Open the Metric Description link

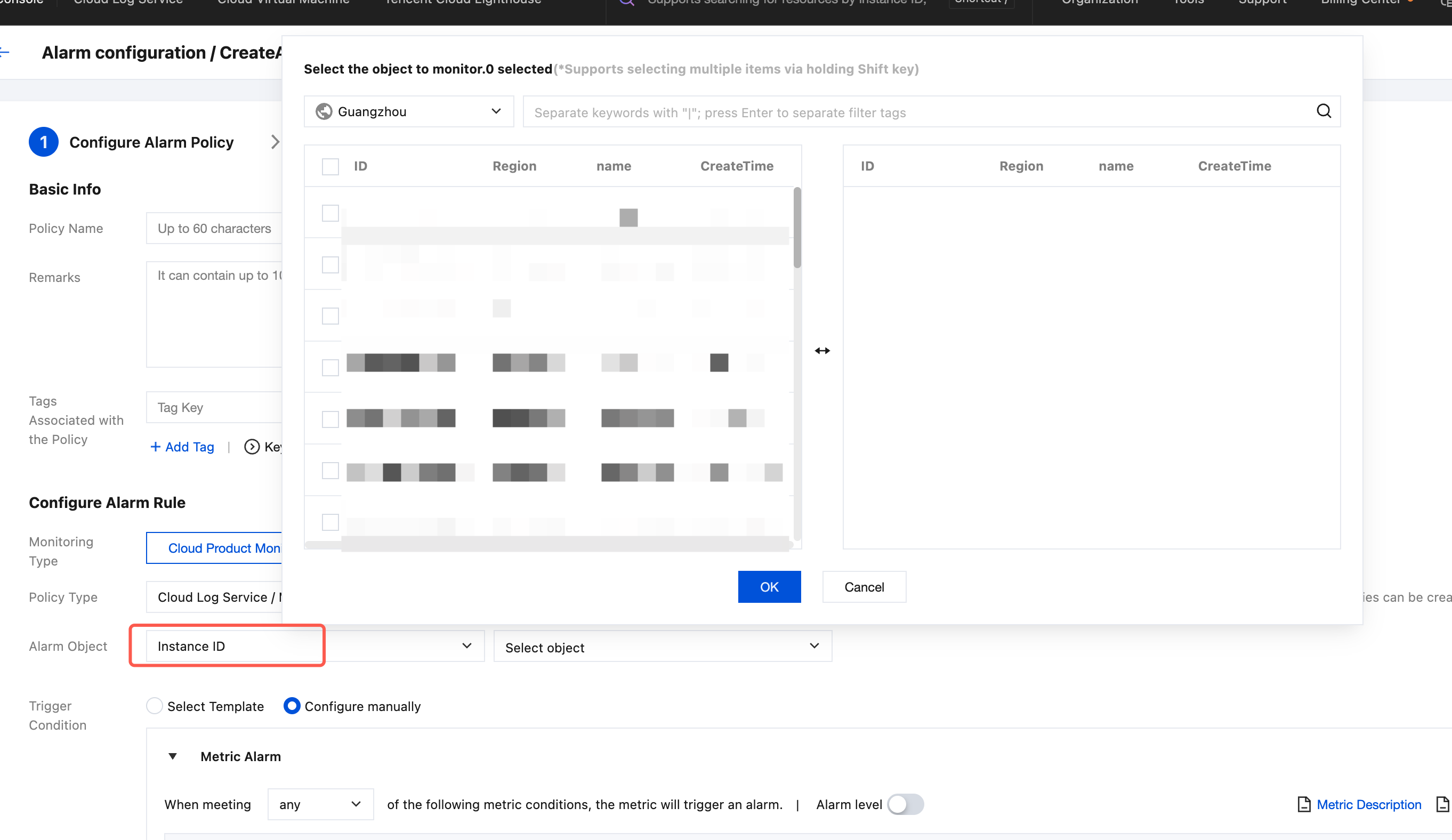[1368, 804]
